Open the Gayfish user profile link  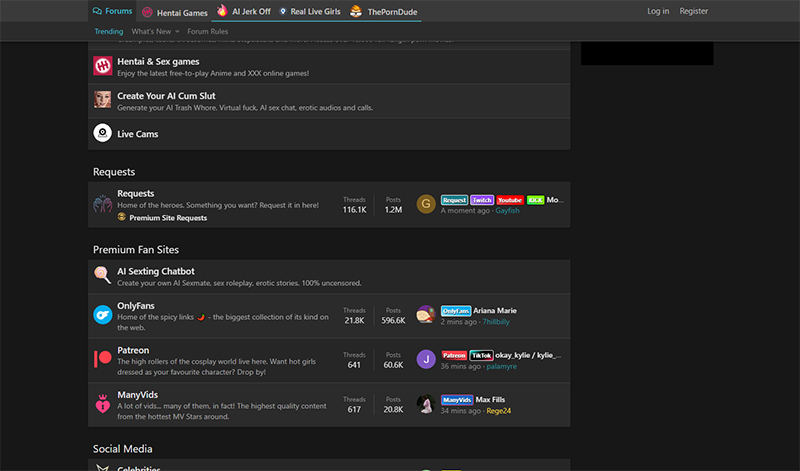pos(507,210)
